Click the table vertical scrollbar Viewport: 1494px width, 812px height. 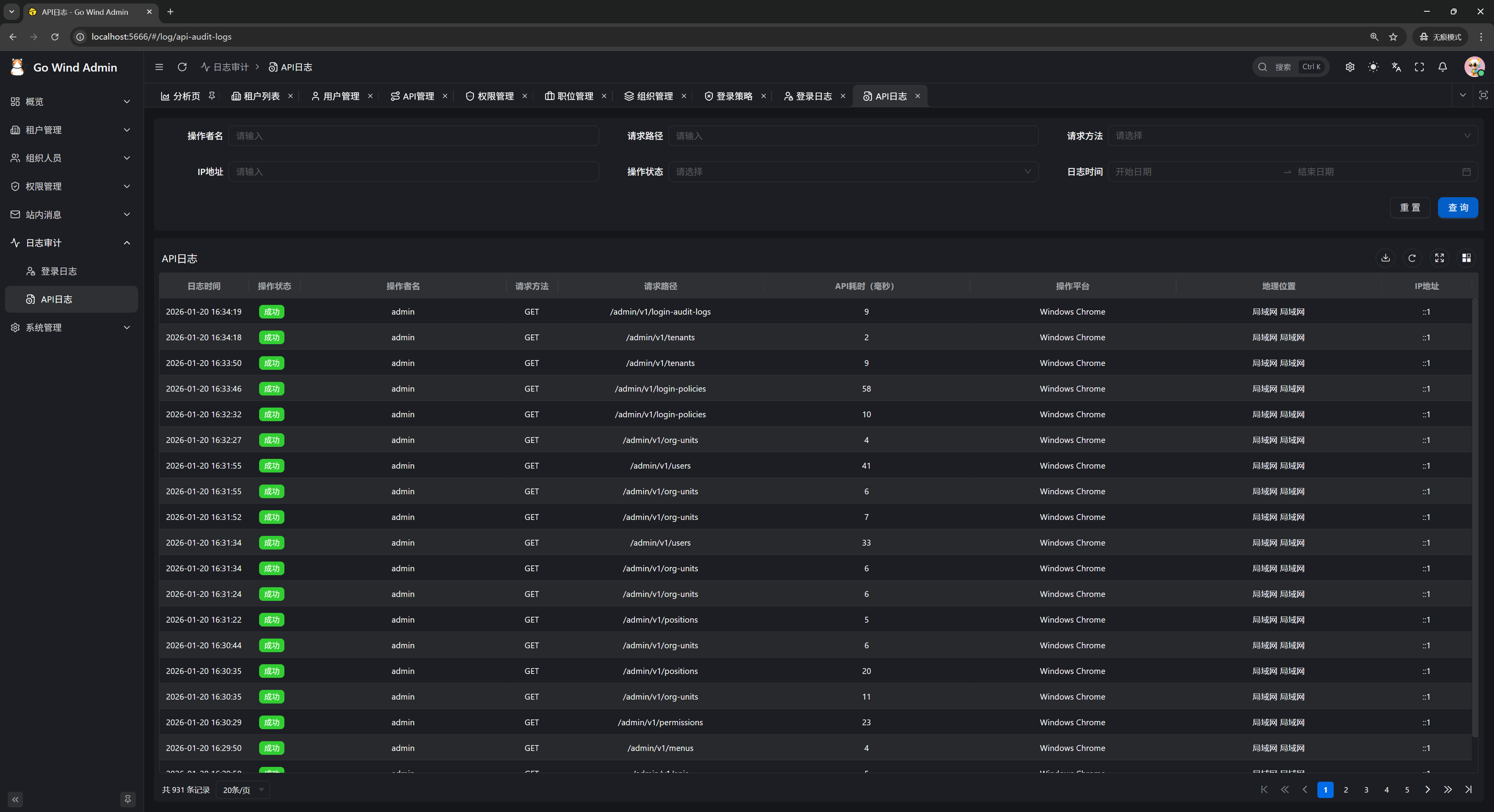point(1474,518)
